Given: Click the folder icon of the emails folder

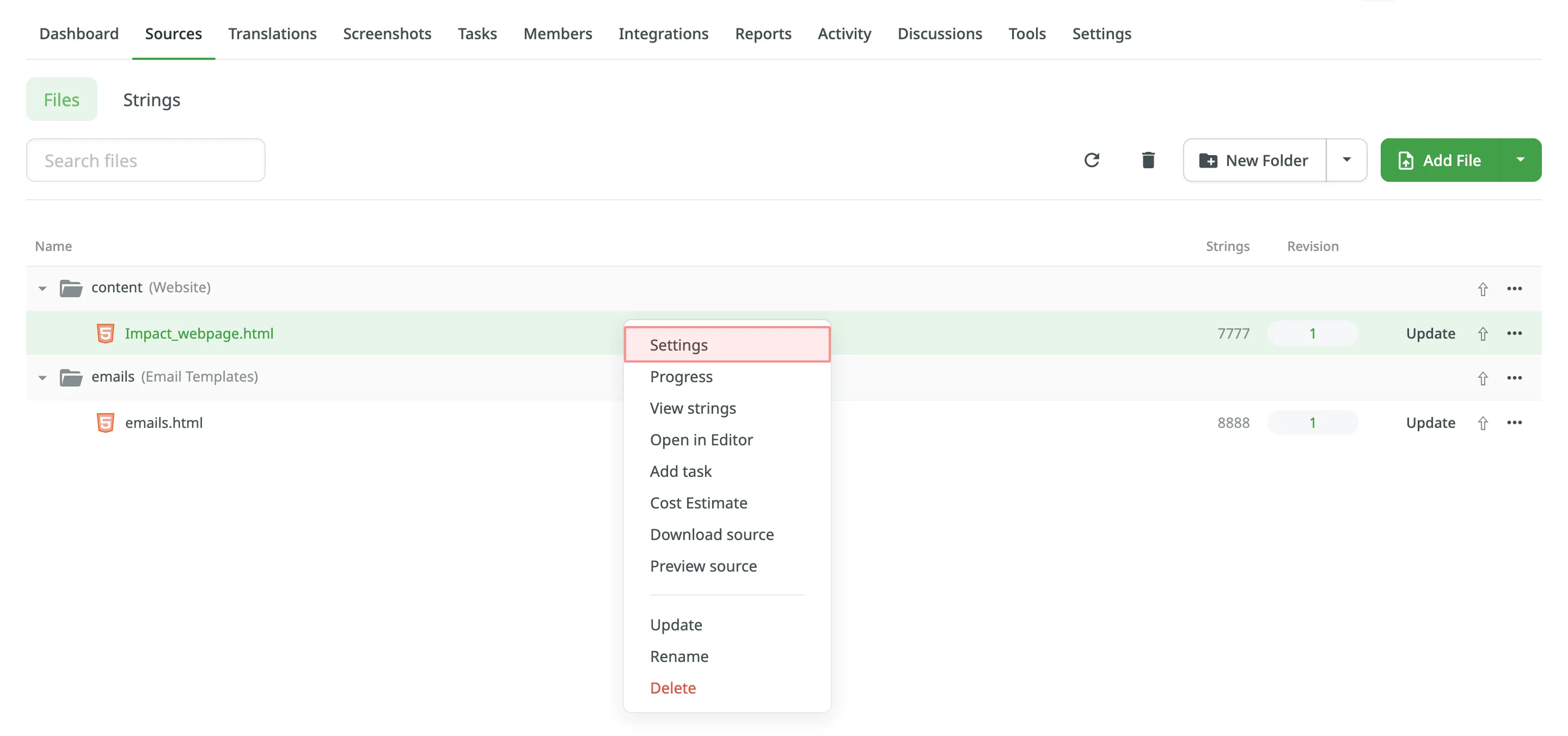Looking at the screenshot, I should [x=72, y=376].
